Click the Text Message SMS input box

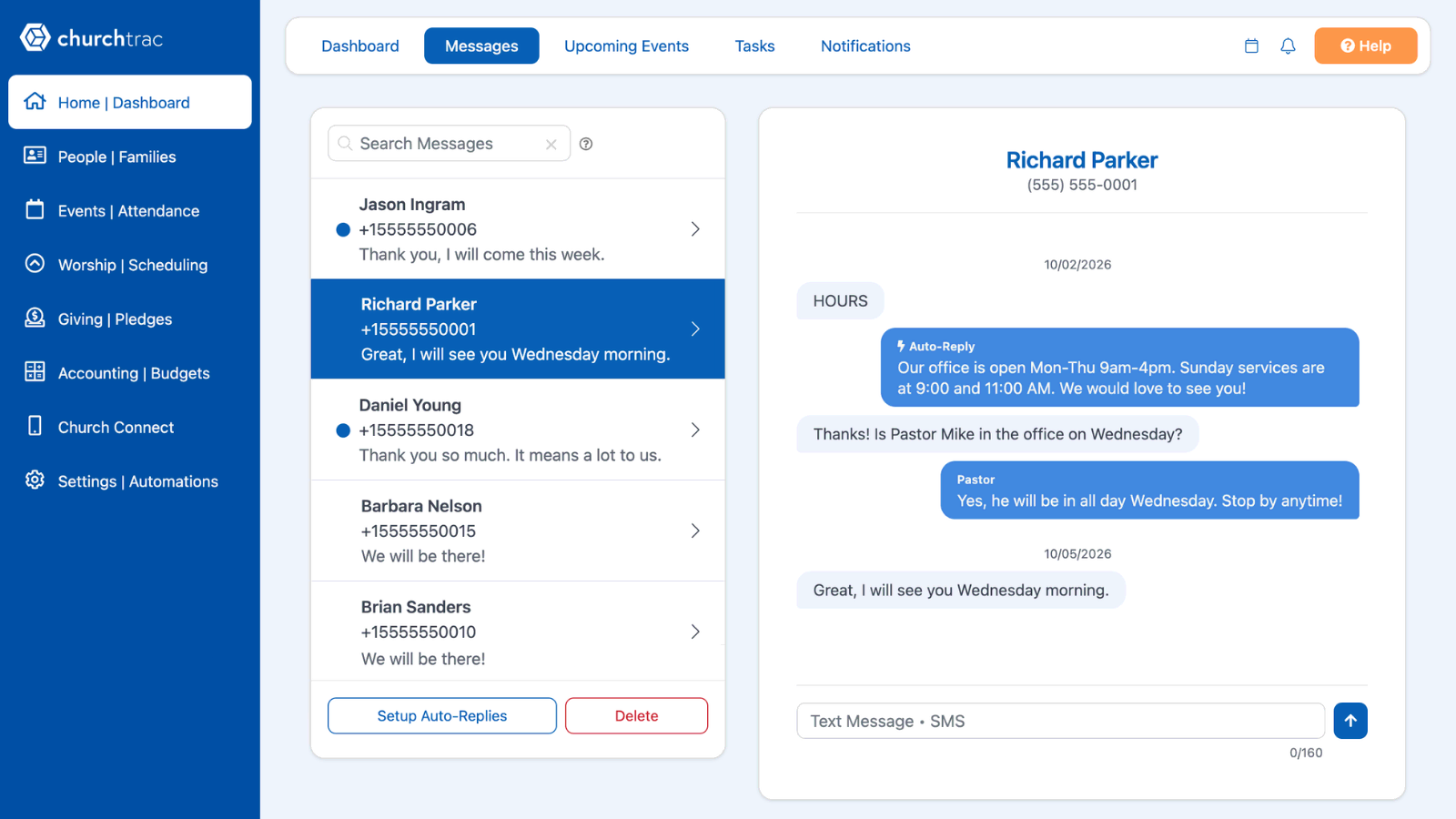[x=1060, y=721]
